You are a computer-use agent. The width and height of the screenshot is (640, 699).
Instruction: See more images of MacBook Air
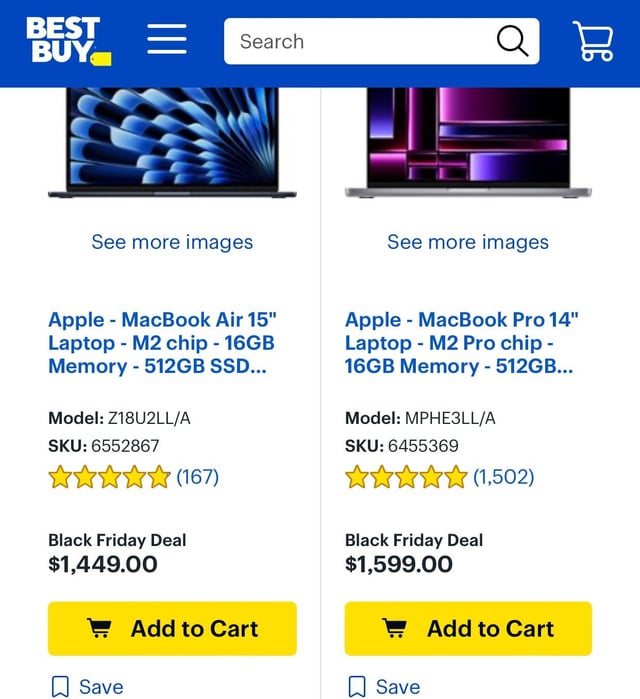[172, 242]
